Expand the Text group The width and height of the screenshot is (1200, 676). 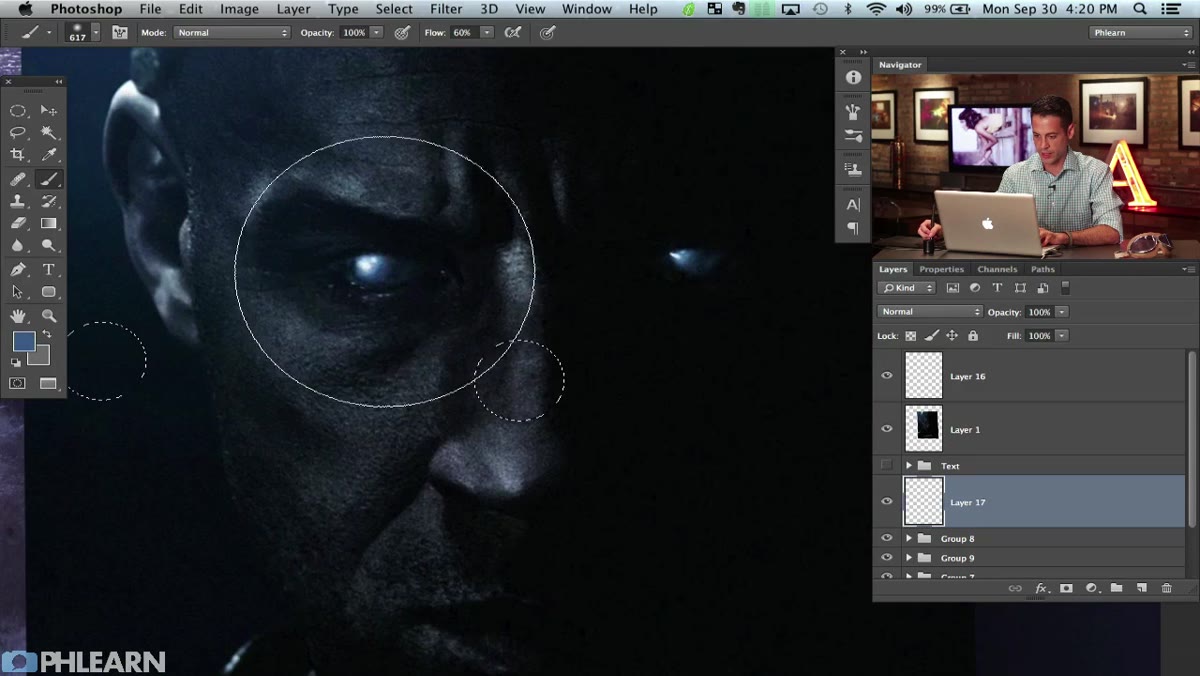click(x=909, y=466)
